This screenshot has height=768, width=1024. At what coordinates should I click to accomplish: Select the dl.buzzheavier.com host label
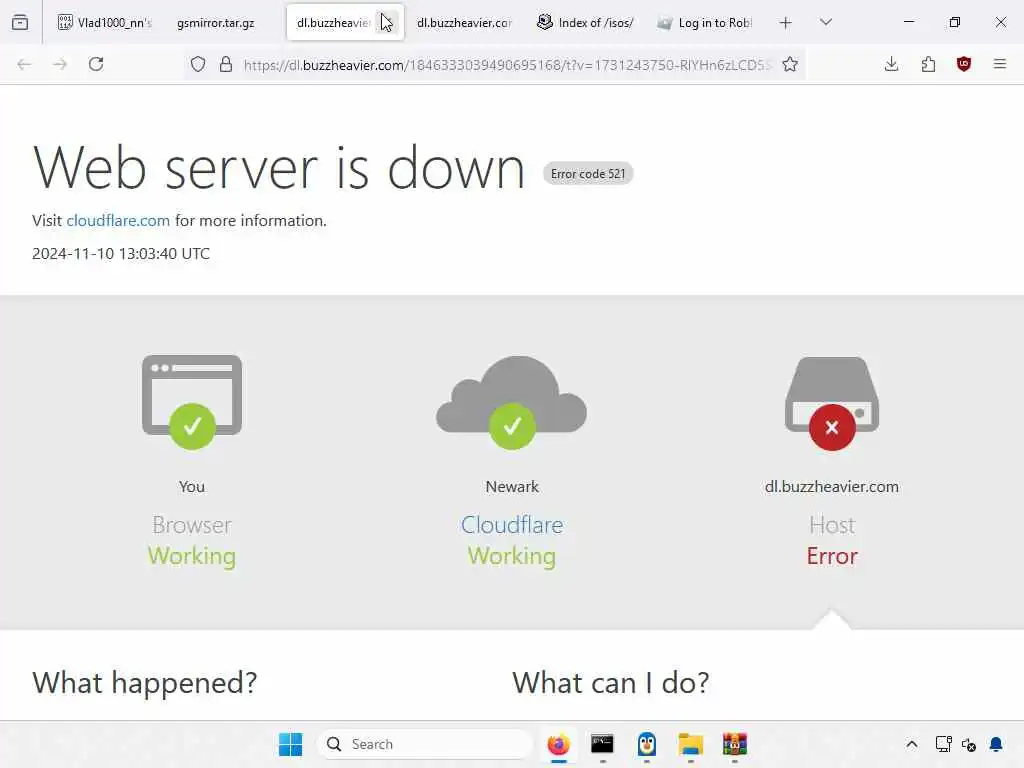tap(832, 487)
